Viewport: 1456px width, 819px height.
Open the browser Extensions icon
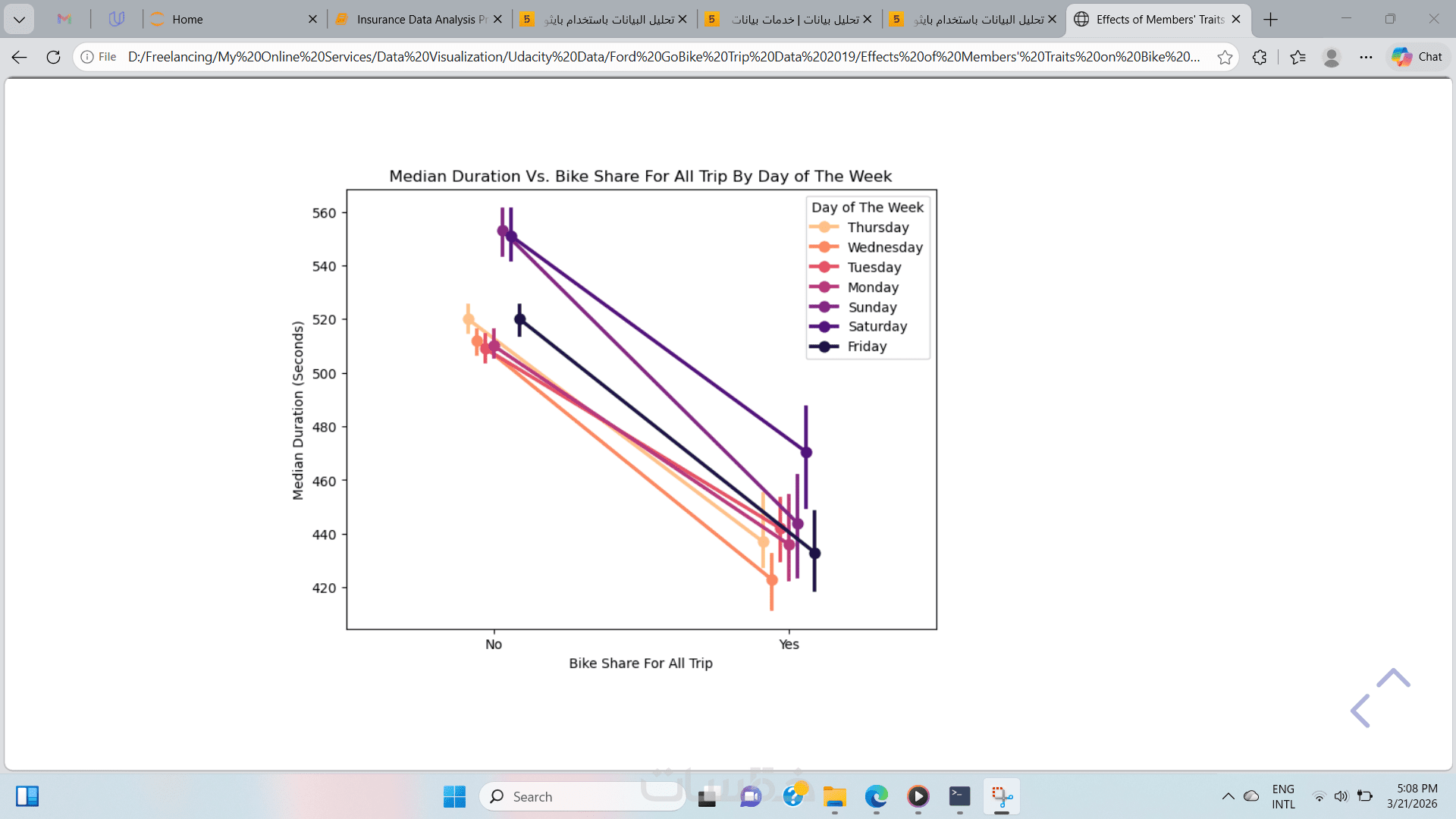[x=1260, y=57]
